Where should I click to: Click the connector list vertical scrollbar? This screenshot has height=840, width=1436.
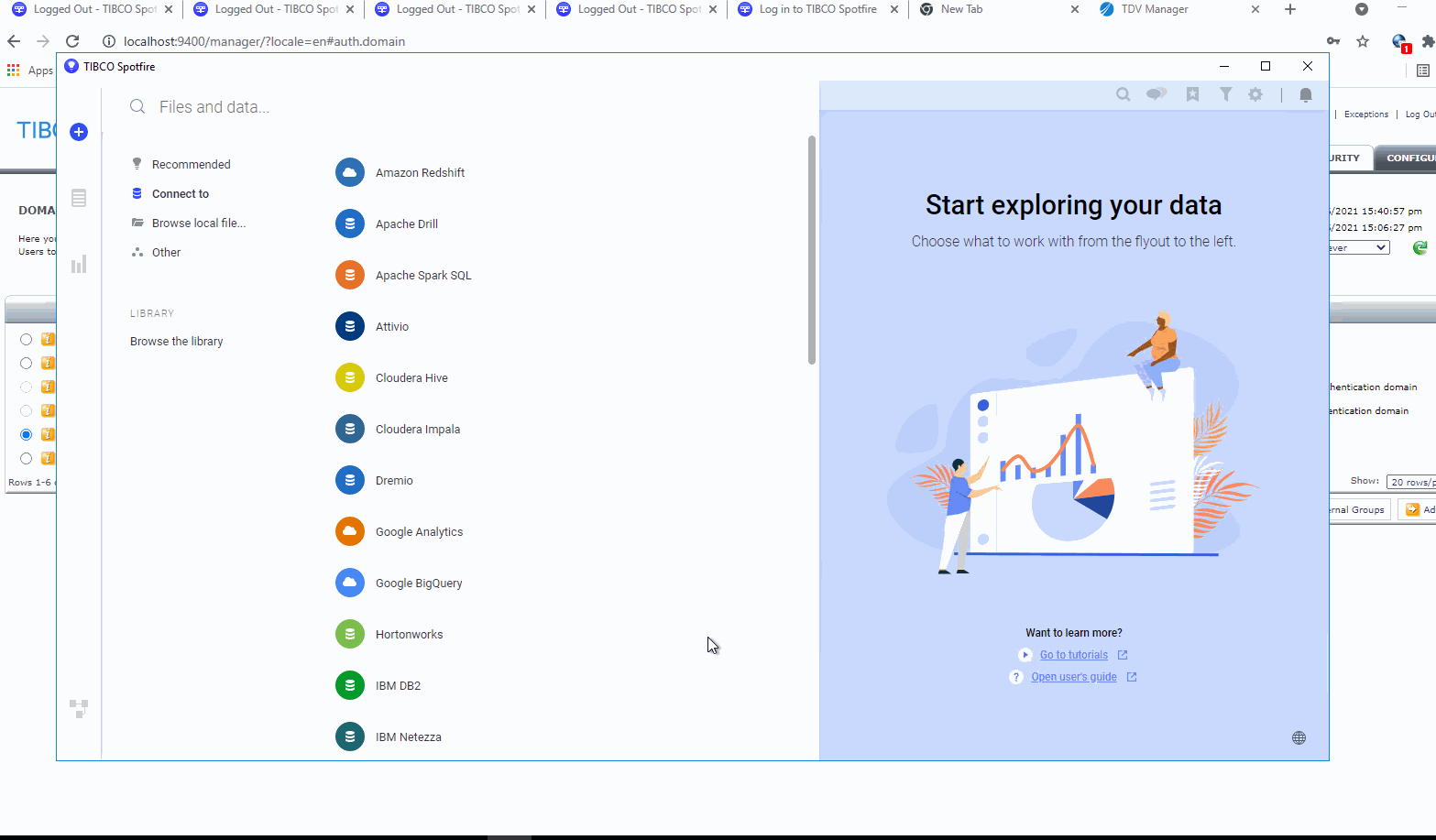811,249
